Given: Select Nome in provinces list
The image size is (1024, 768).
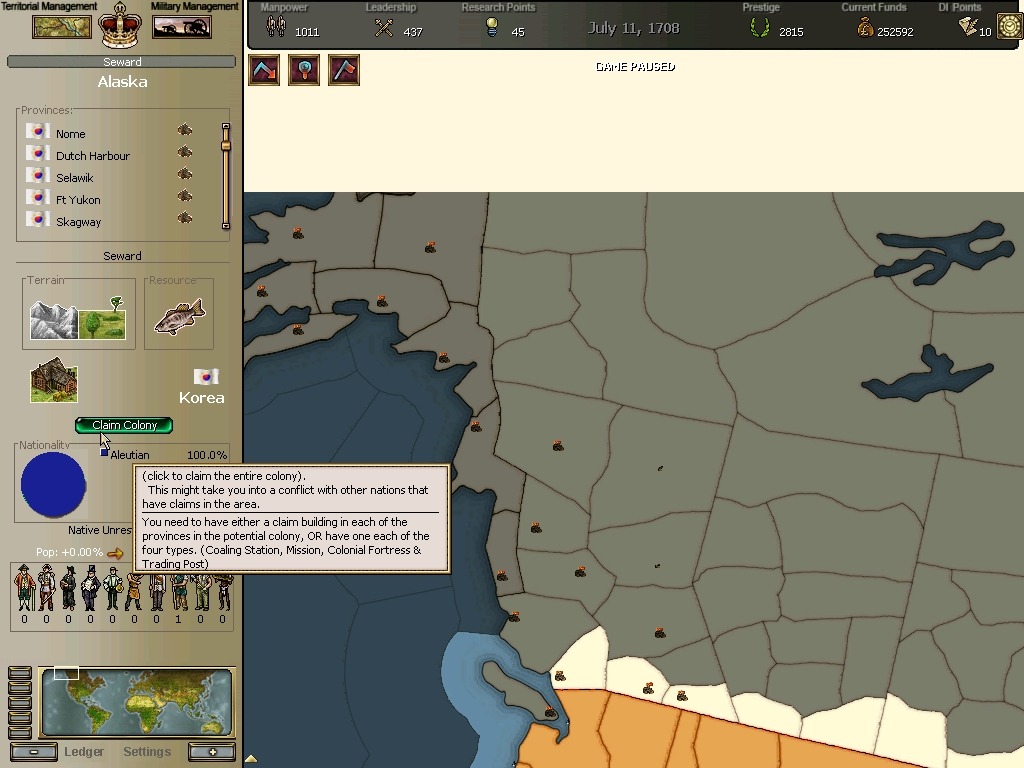Looking at the screenshot, I should [71, 134].
